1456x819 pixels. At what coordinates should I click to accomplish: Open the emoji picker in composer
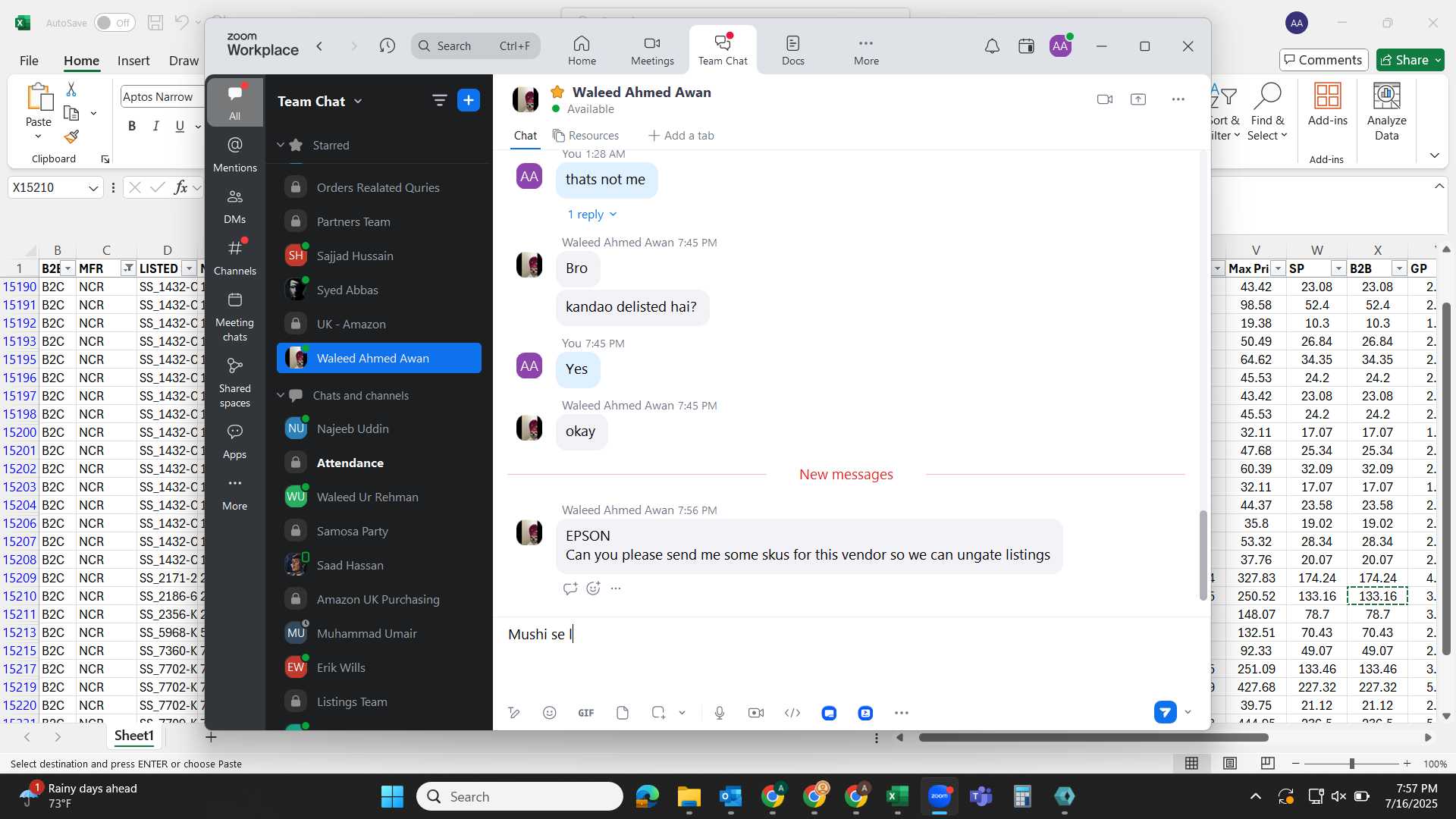click(550, 713)
